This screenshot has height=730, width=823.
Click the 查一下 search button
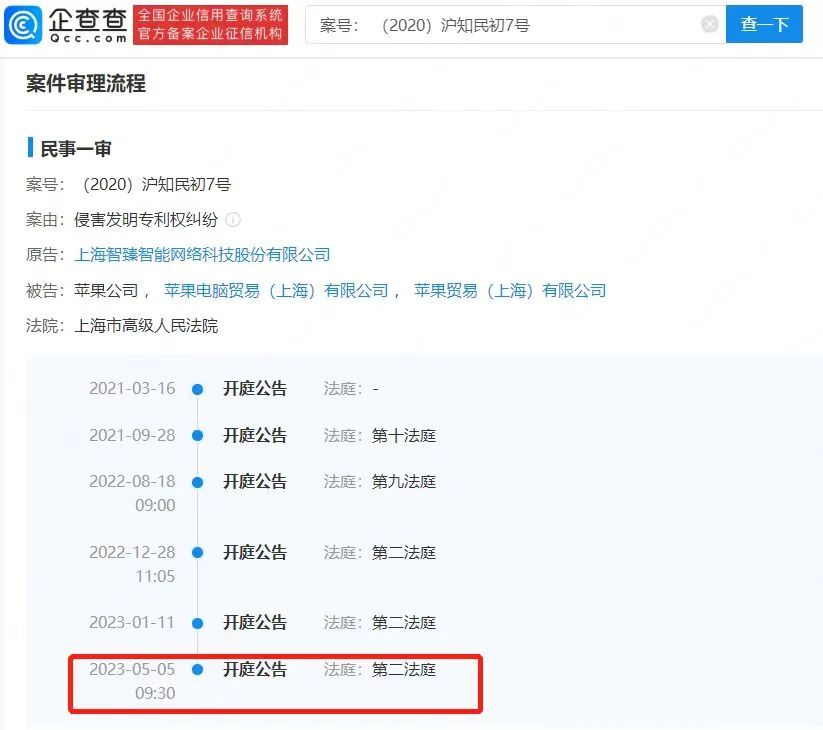[764, 25]
